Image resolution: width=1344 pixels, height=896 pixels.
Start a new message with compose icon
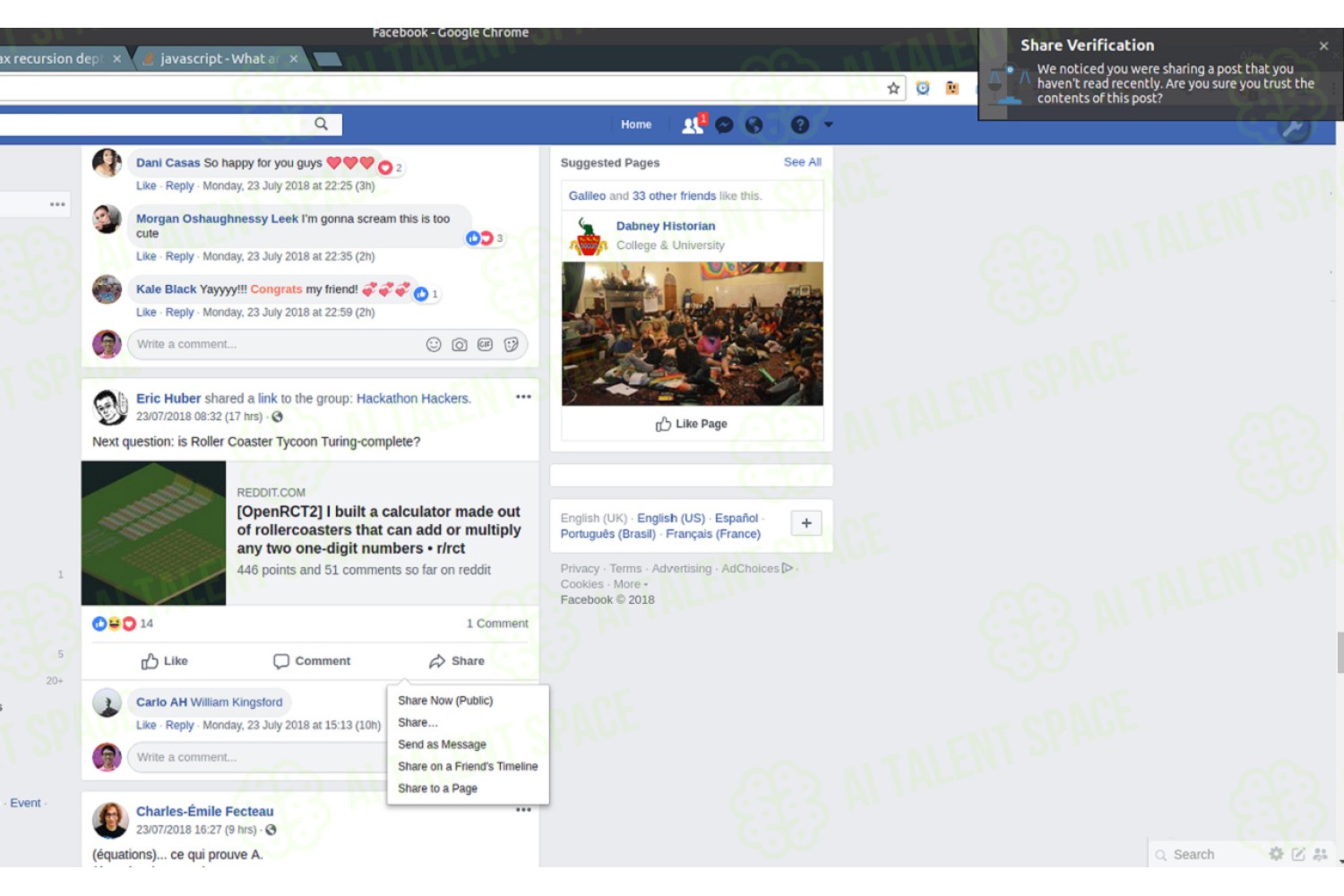click(x=1297, y=854)
